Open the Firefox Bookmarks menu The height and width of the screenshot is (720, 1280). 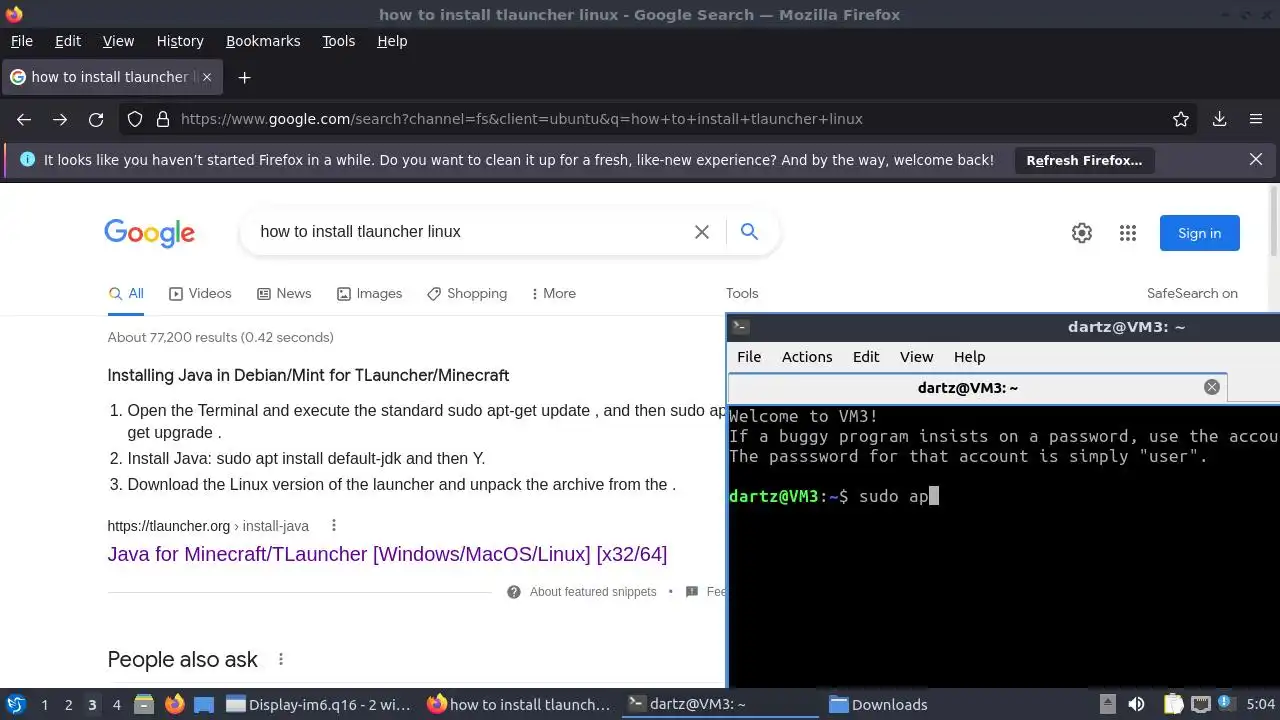point(263,41)
